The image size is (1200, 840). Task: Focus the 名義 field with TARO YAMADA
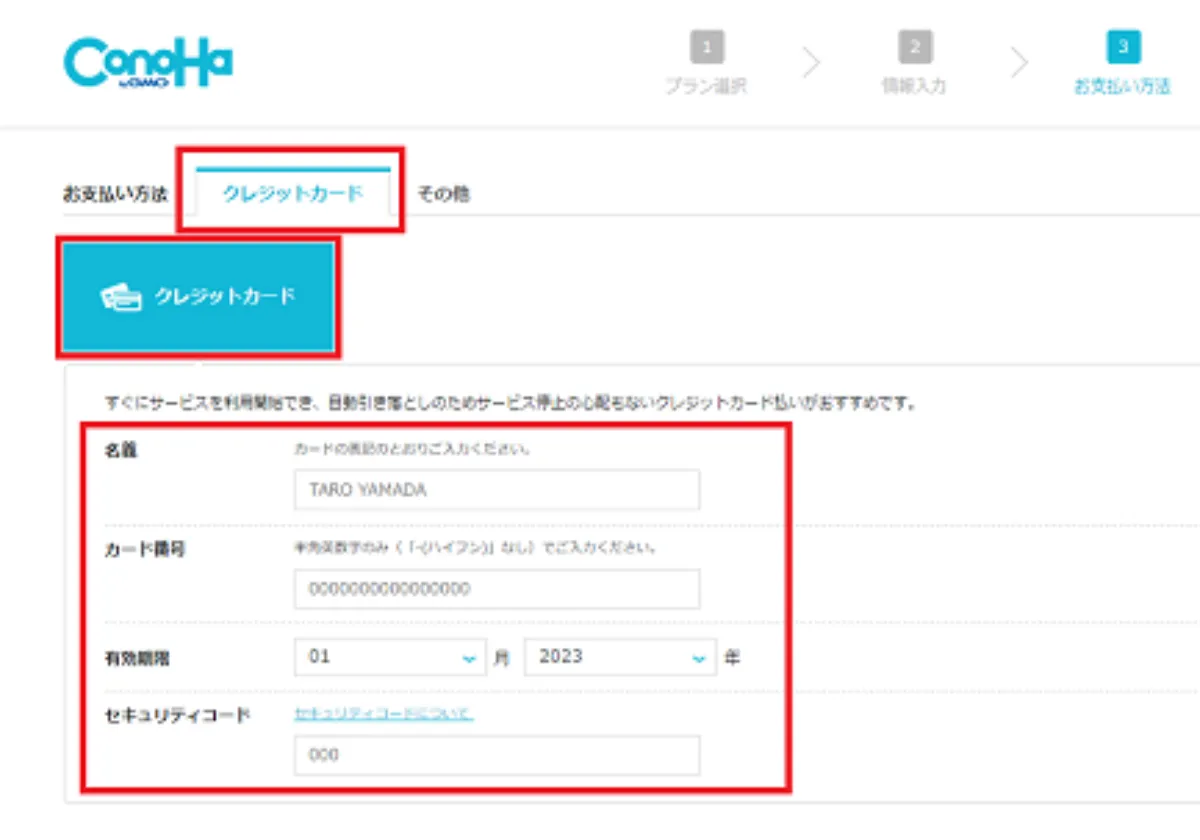[496, 490]
